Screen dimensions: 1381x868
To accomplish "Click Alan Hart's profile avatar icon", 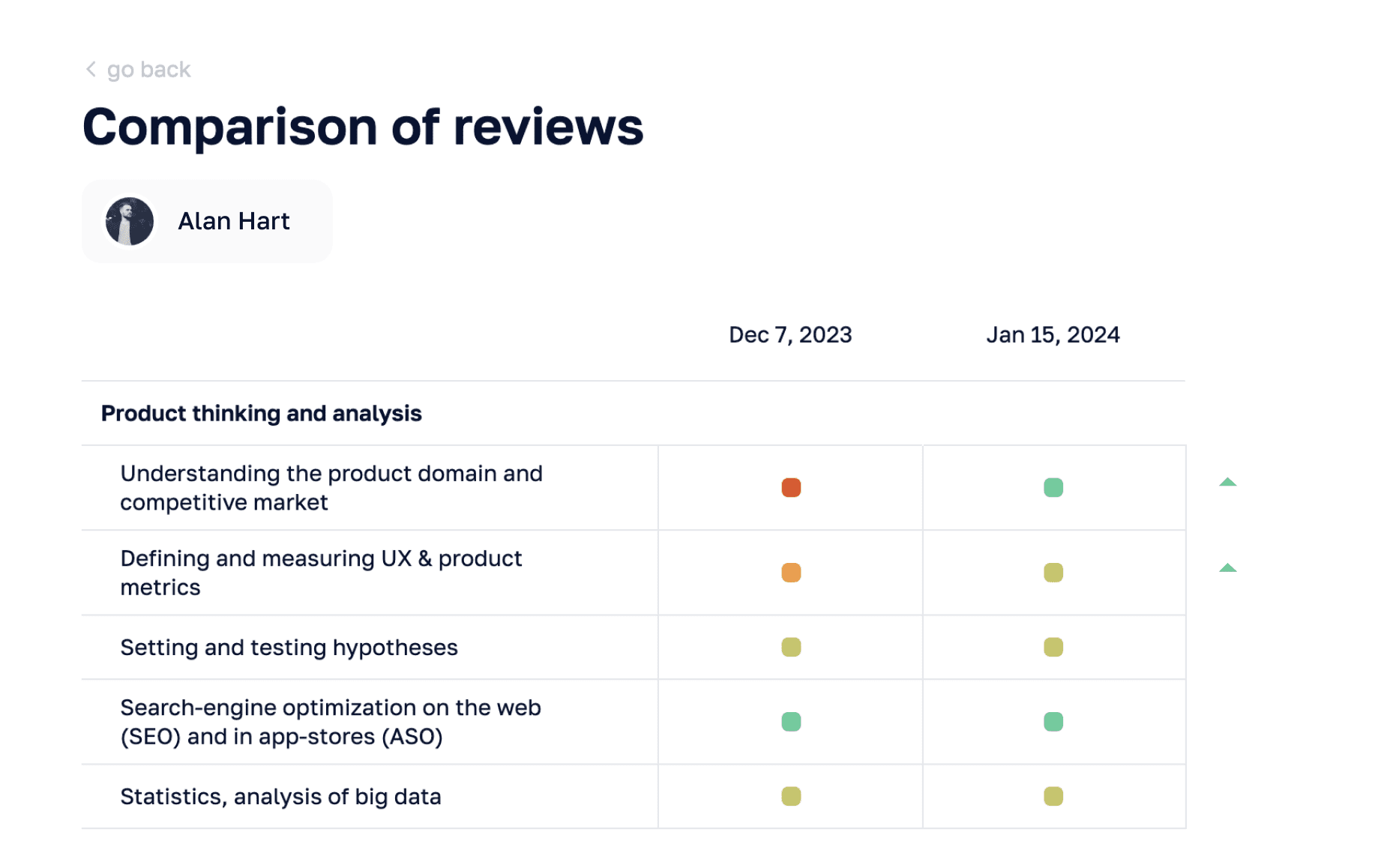I will tap(129, 220).
